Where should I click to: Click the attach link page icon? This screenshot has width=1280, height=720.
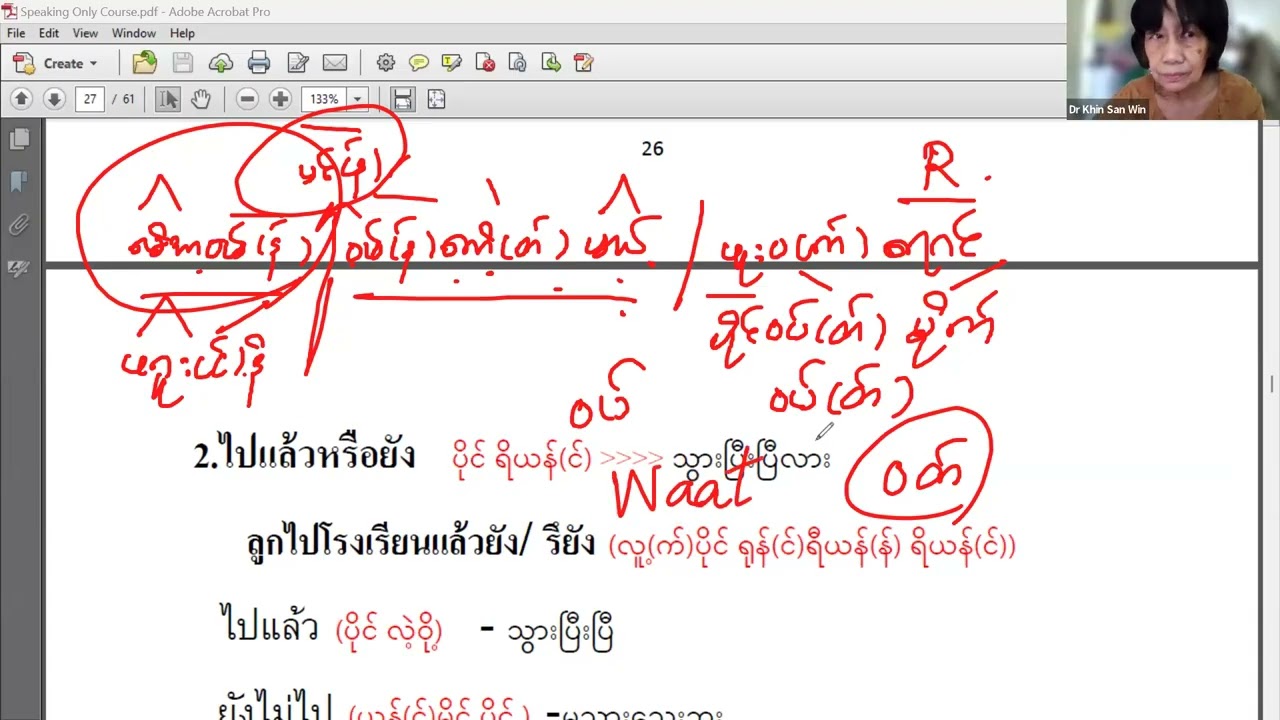[518, 63]
